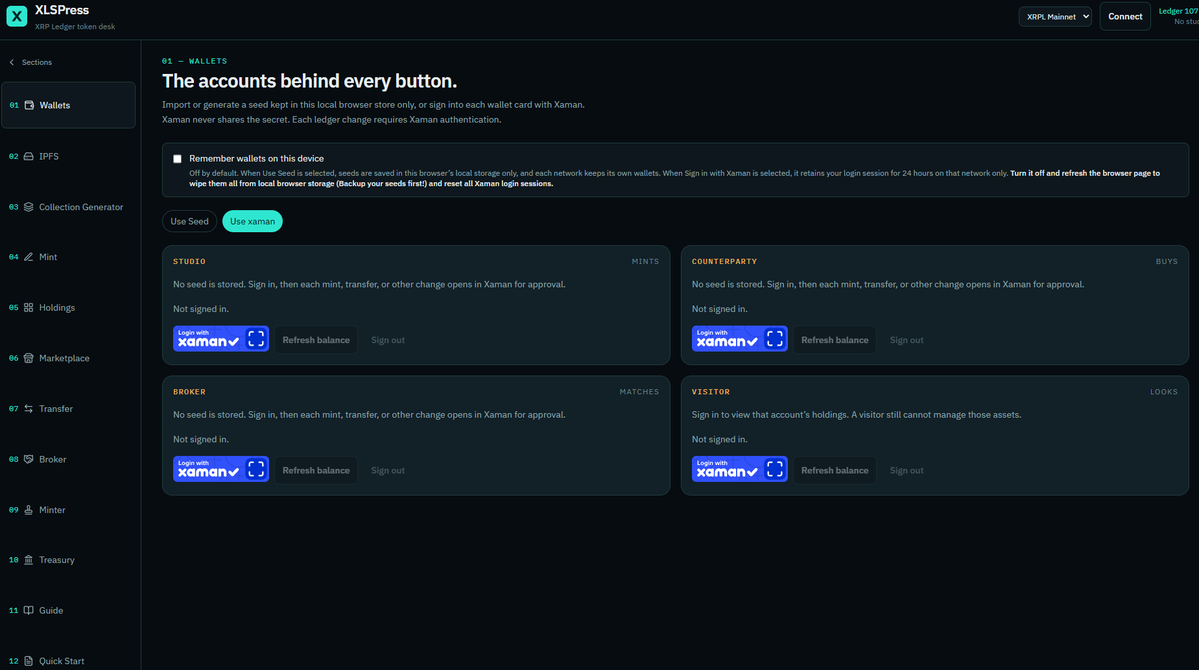Click the STUDIO card heading

coord(189,262)
